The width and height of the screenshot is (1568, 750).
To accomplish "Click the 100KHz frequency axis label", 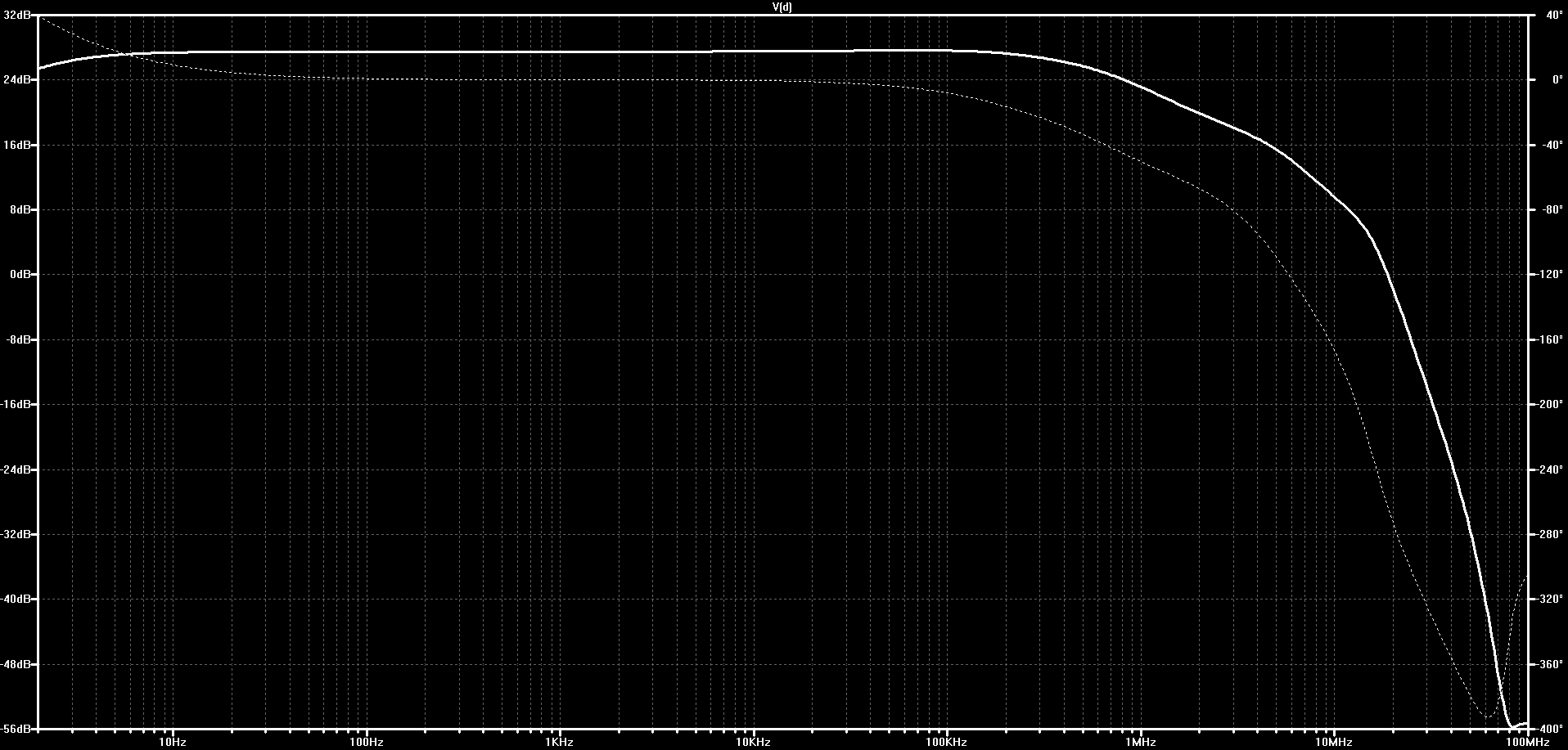I will click(947, 743).
